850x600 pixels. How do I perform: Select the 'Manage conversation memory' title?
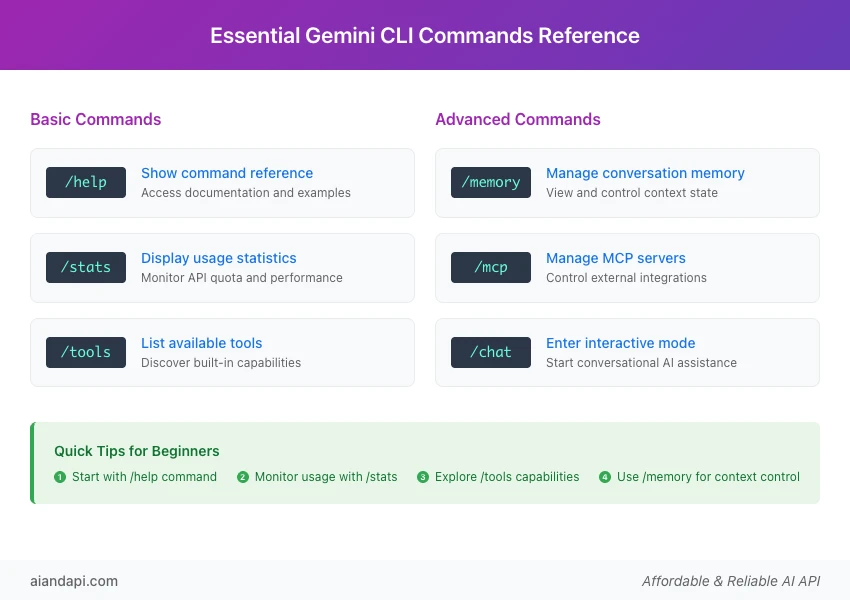tap(645, 173)
